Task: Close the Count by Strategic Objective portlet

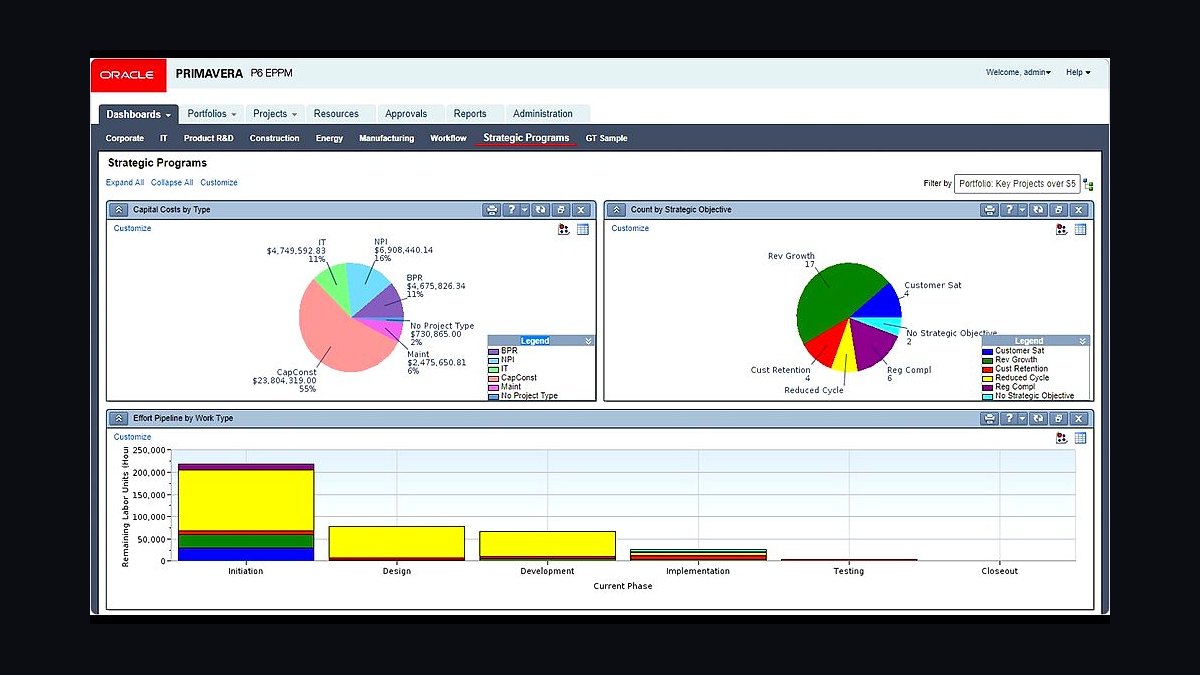Action: (x=1078, y=210)
